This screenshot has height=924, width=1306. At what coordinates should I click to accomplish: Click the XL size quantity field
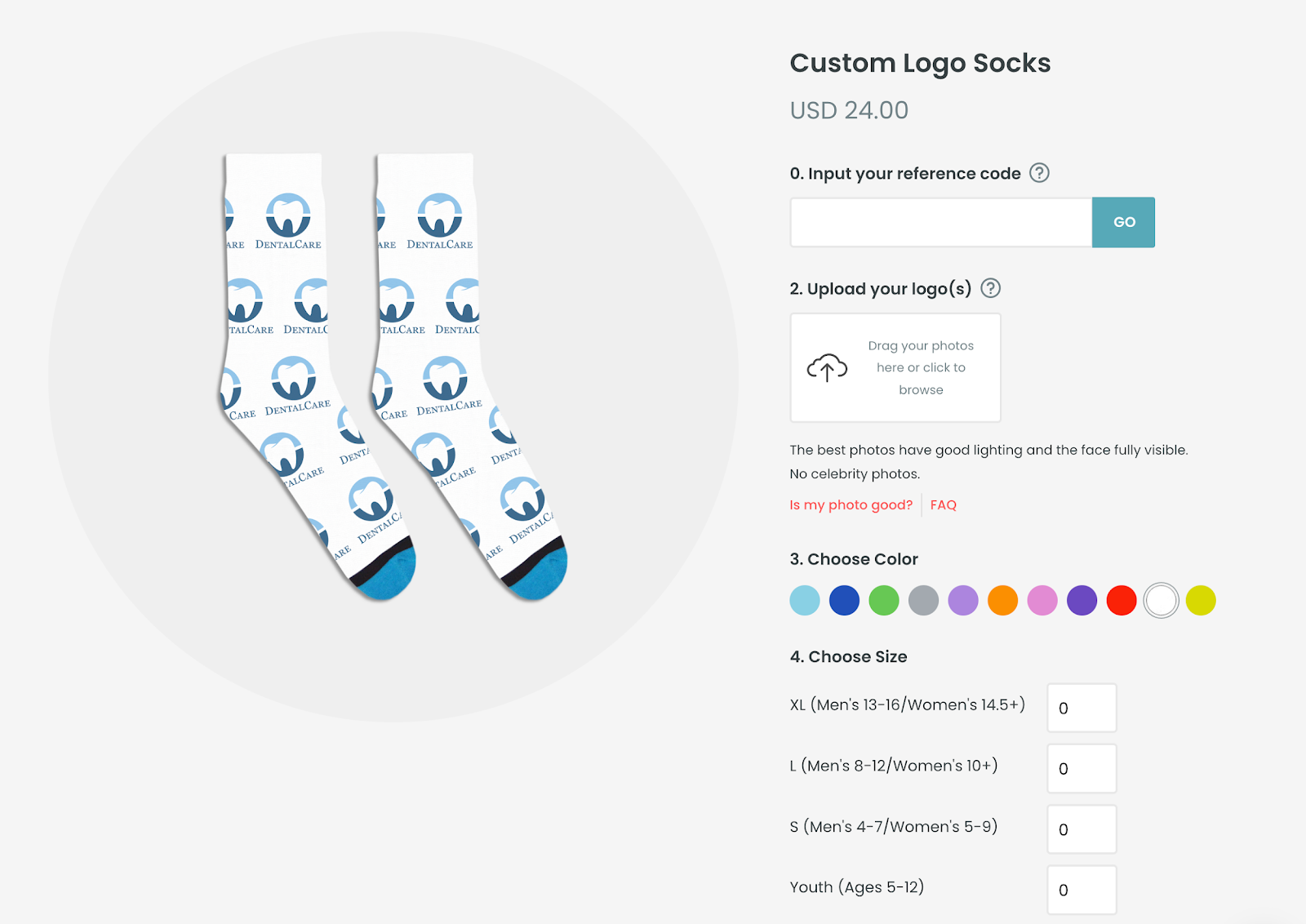point(1082,708)
